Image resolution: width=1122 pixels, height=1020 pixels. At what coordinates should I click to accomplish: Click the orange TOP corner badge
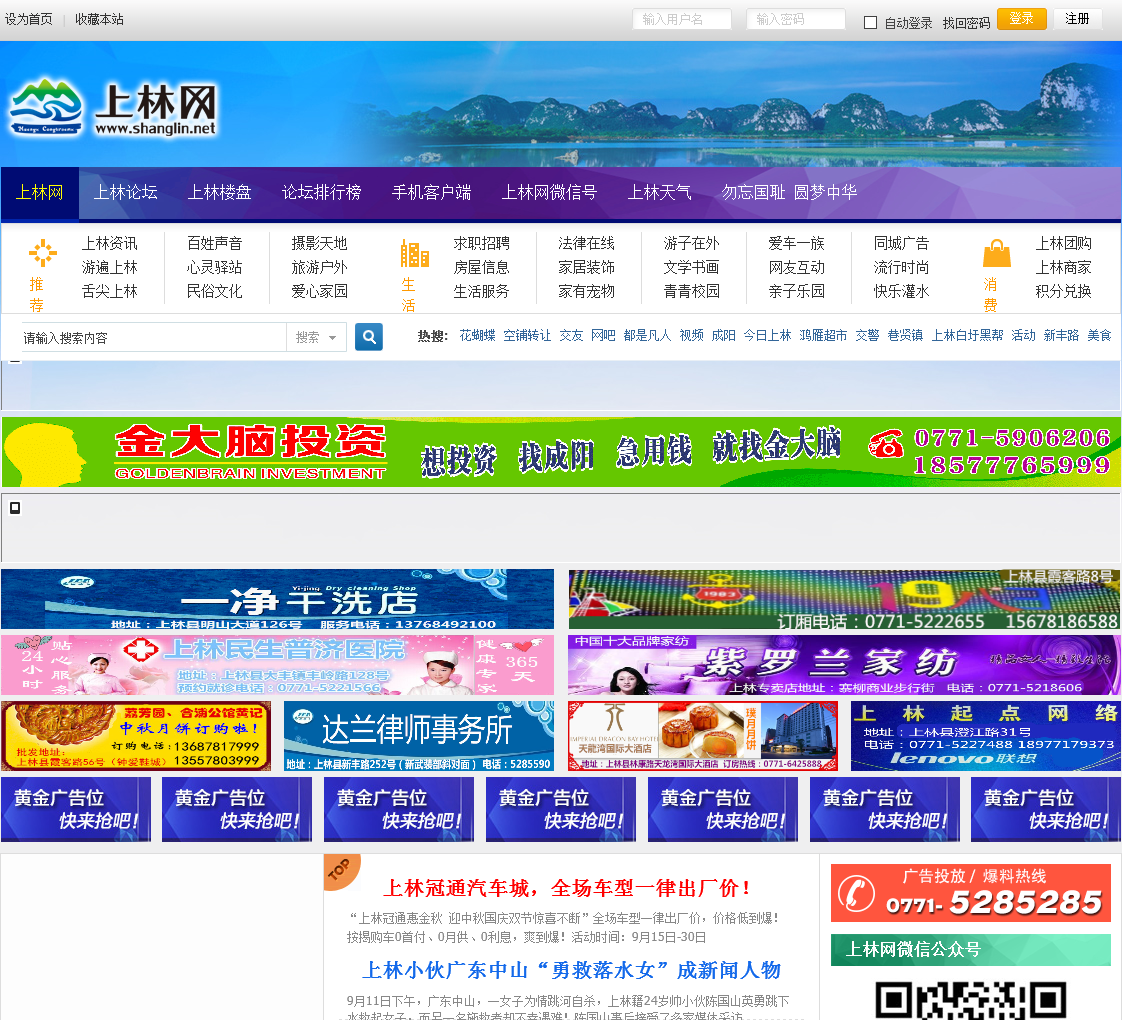coord(341,870)
